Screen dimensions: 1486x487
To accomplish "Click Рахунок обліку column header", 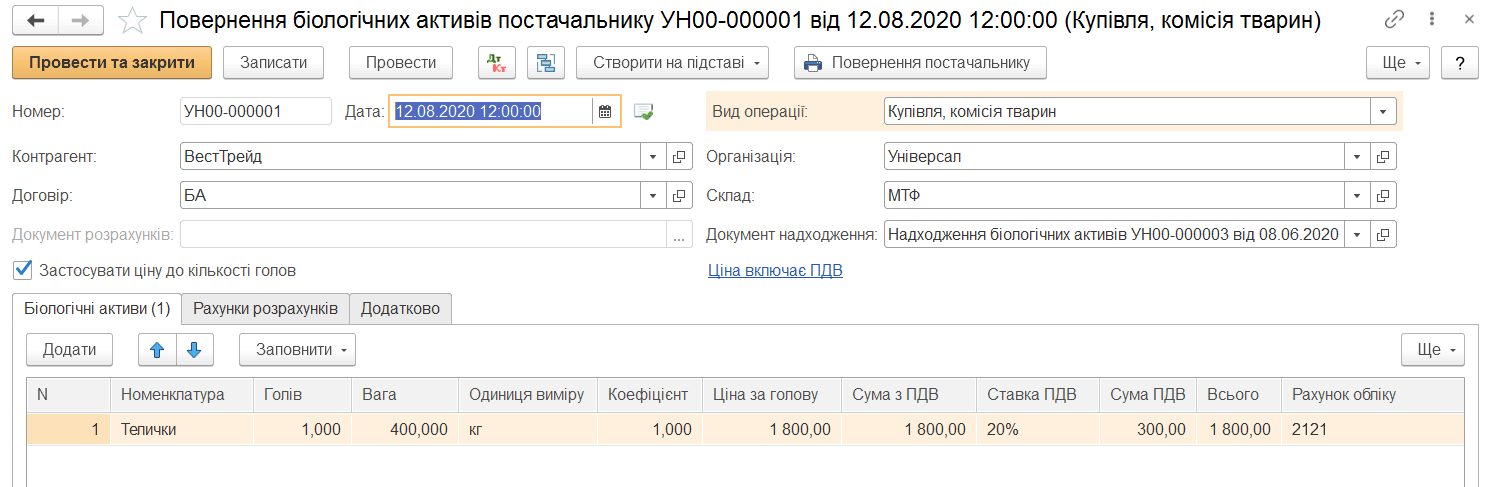I will pyautogui.click(x=1372, y=394).
